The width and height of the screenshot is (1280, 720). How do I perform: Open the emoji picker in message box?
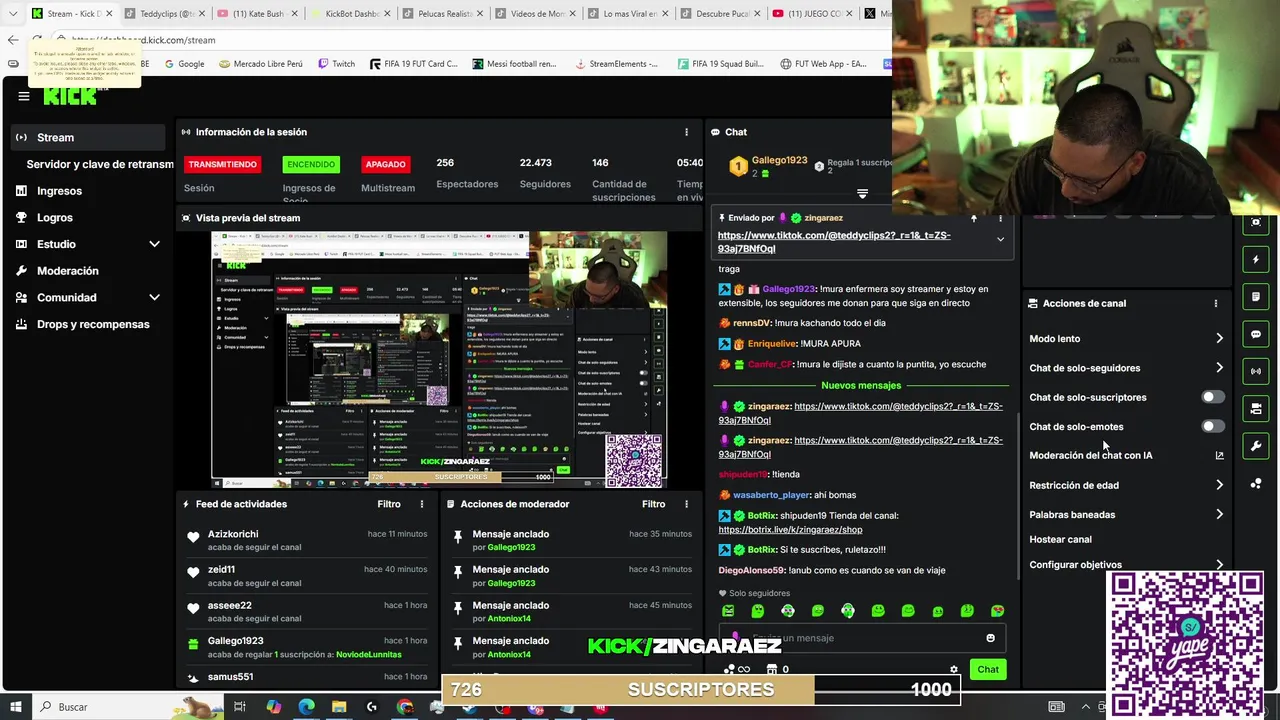(x=990, y=638)
